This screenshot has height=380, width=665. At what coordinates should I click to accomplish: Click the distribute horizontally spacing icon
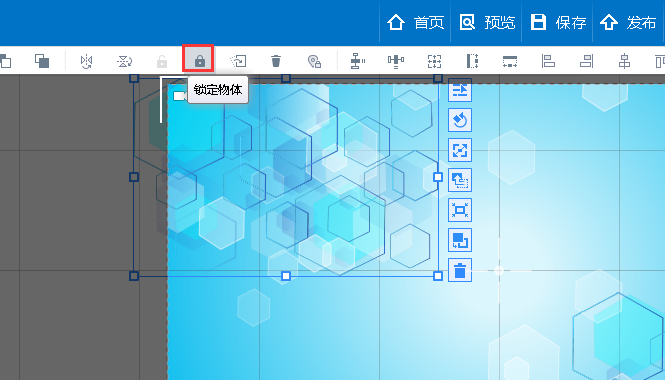point(396,61)
